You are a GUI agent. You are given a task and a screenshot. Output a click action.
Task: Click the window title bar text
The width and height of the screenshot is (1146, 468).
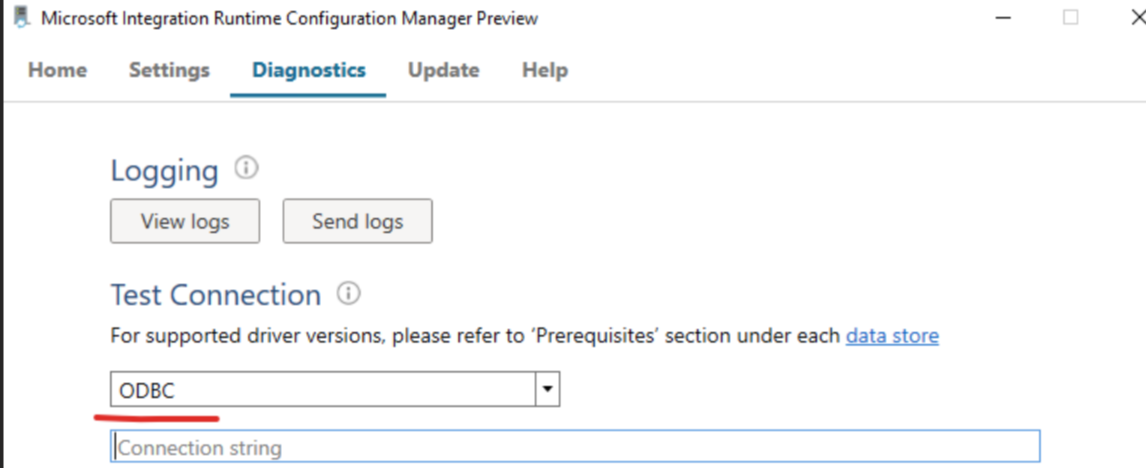(x=289, y=18)
